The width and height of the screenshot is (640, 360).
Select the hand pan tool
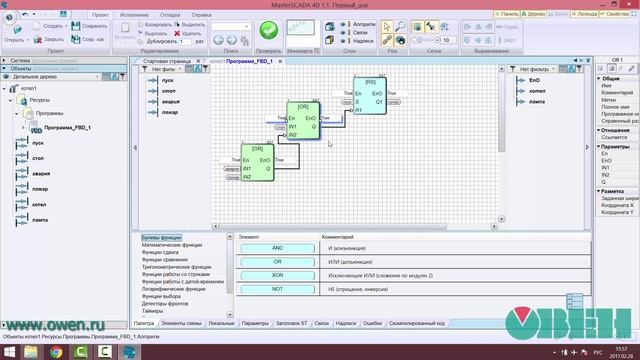[400, 40]
